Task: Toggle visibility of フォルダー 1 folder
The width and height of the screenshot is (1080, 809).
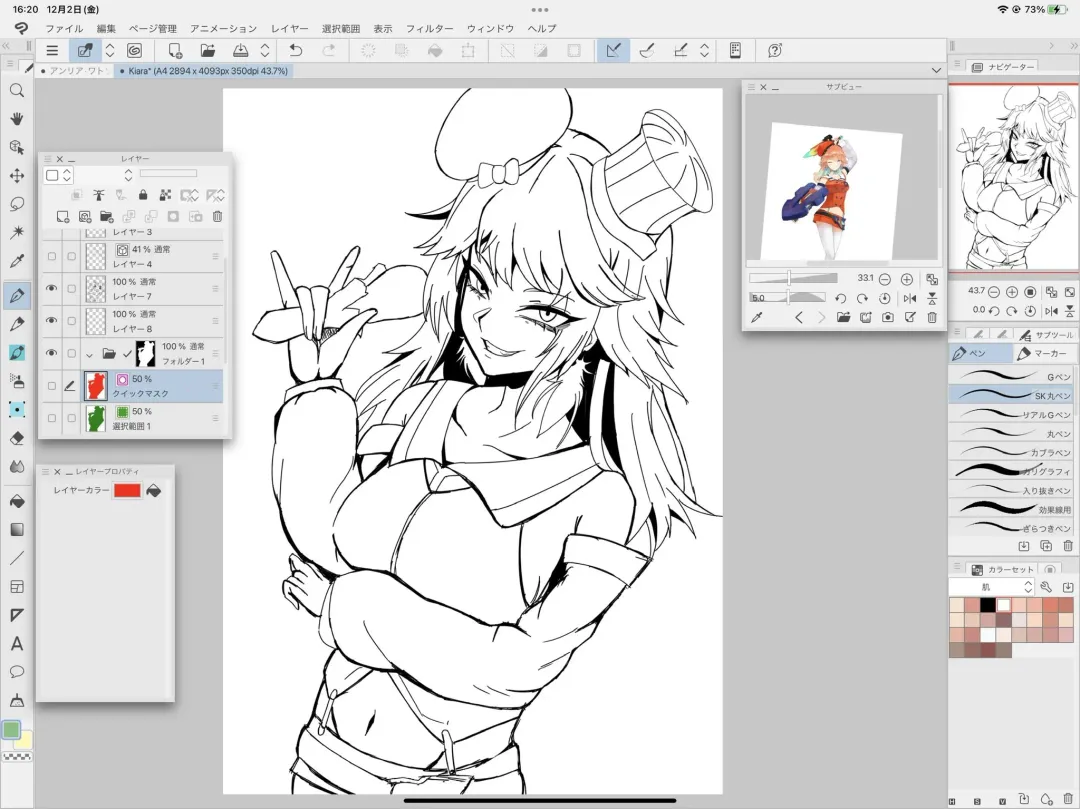Action: 51,353
